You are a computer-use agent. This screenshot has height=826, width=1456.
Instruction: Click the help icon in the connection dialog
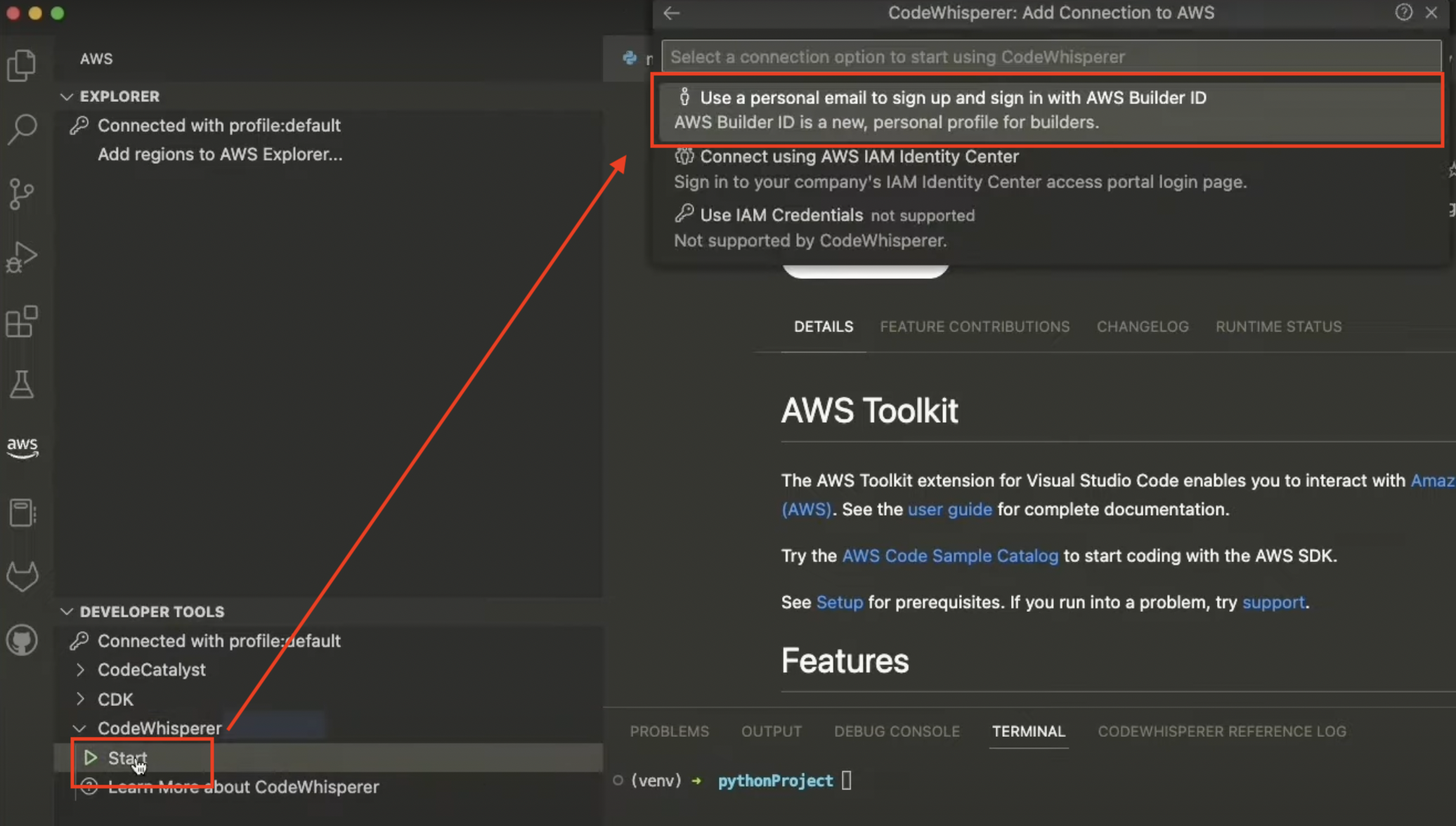click(x=1403, y=13)
